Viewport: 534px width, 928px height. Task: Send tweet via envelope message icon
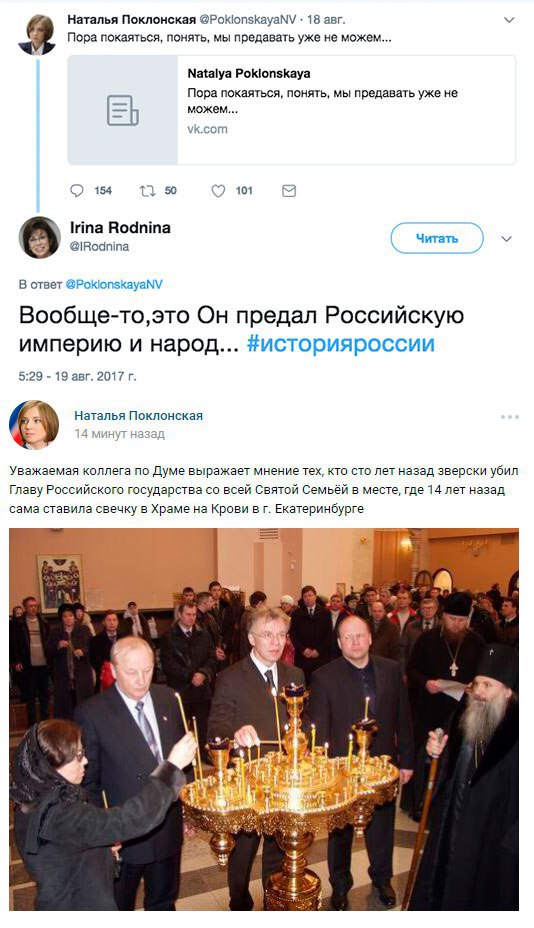(289, 191)
